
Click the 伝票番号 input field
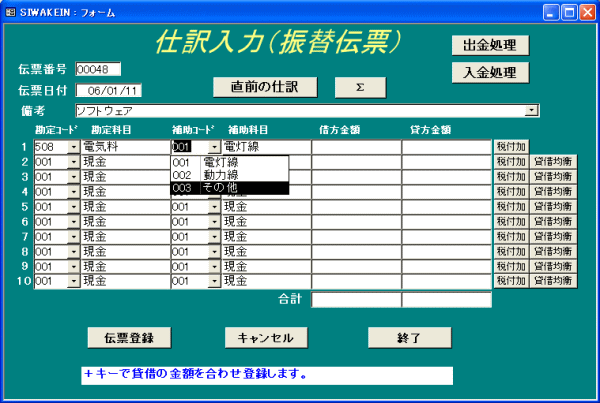(x=97, y=69)
